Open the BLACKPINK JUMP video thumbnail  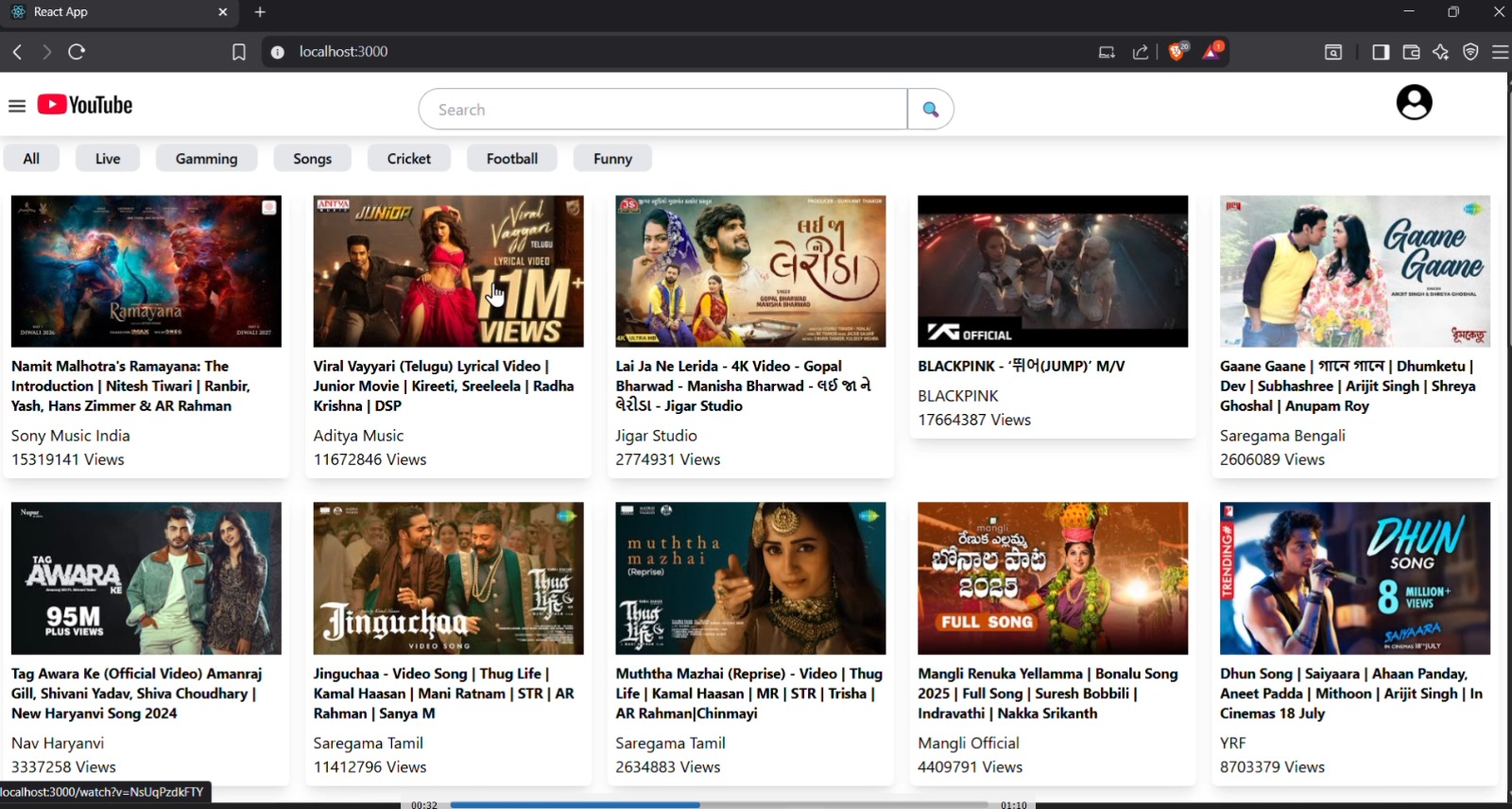click(x=1053, y=271)
